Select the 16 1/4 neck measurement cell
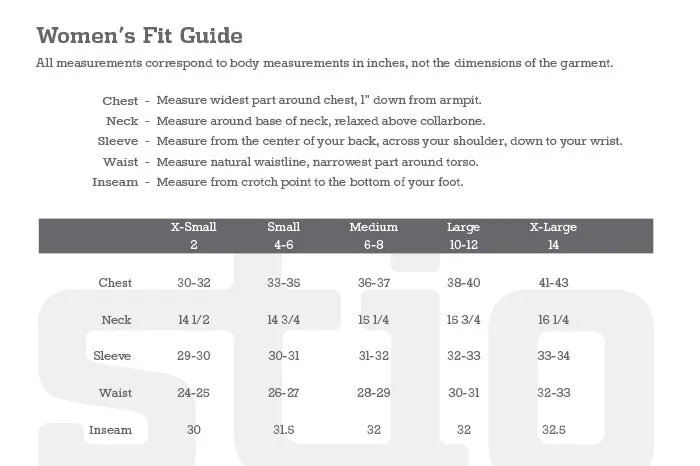 [x=553, y=320]
